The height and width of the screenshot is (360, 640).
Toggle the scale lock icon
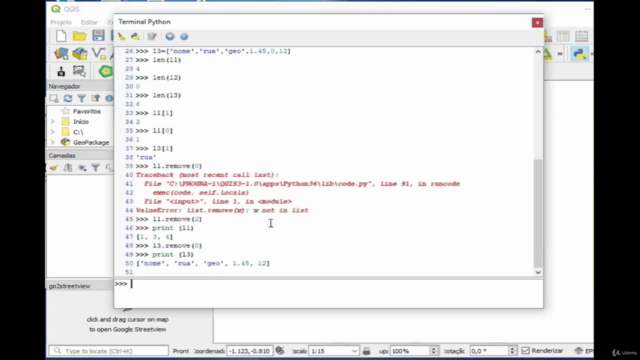pyautogui.click(x=367, y=351)
